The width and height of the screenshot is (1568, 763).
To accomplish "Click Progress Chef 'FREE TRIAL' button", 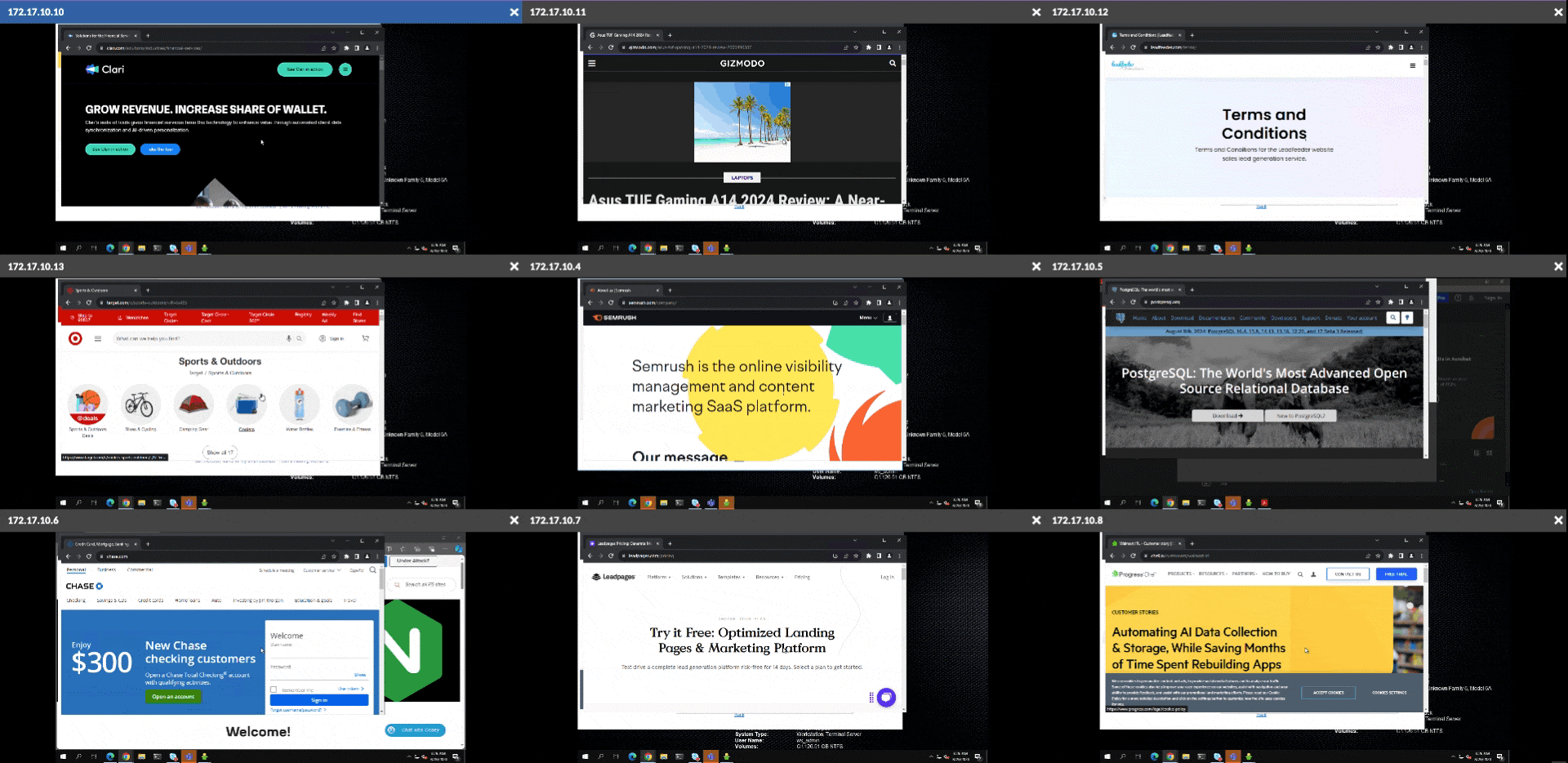I will click(1396, 574).
